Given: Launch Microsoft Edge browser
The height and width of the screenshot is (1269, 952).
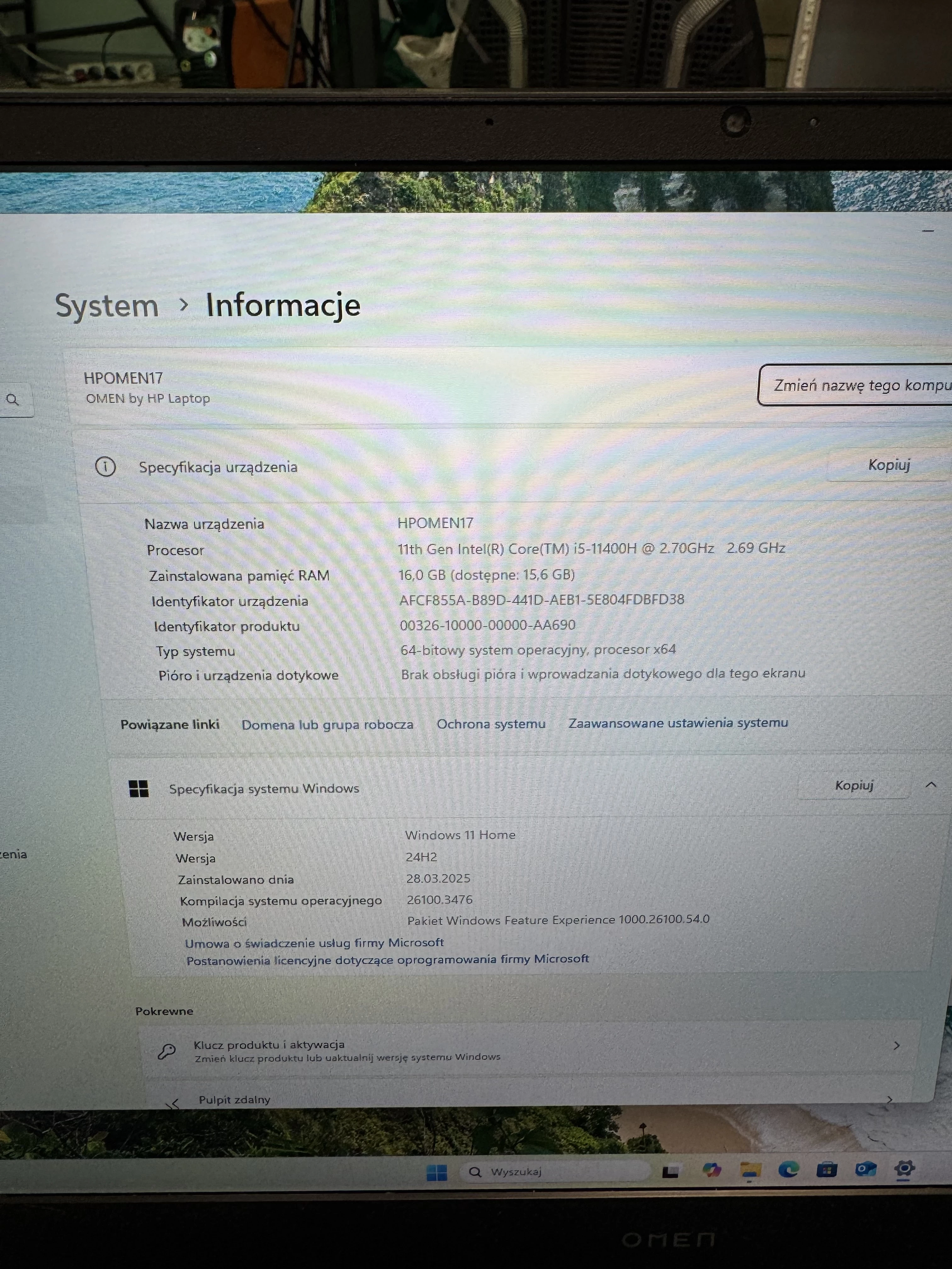Looking at the screenshot, I should [789, 1169].
